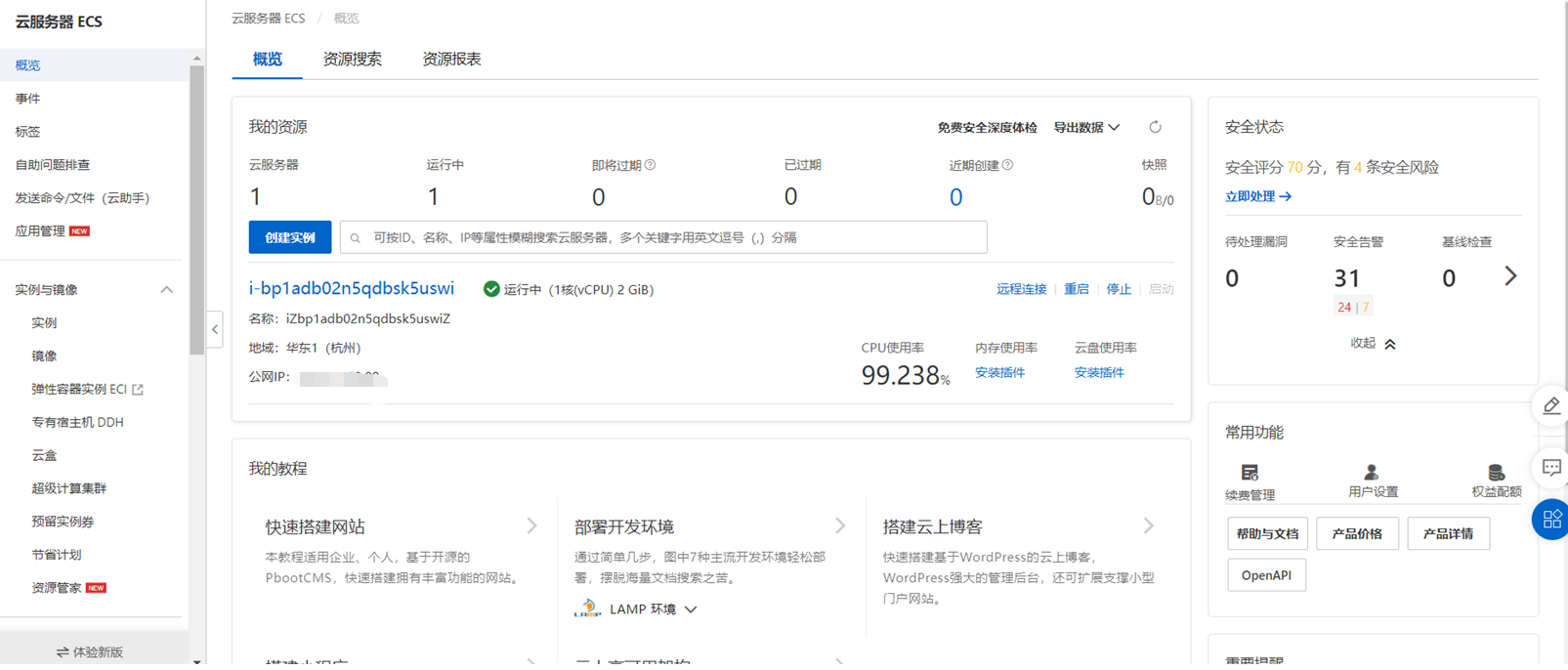
Task: Click 云服务器 ECS in the breadcrumb
Action: [x=269, y=19]
